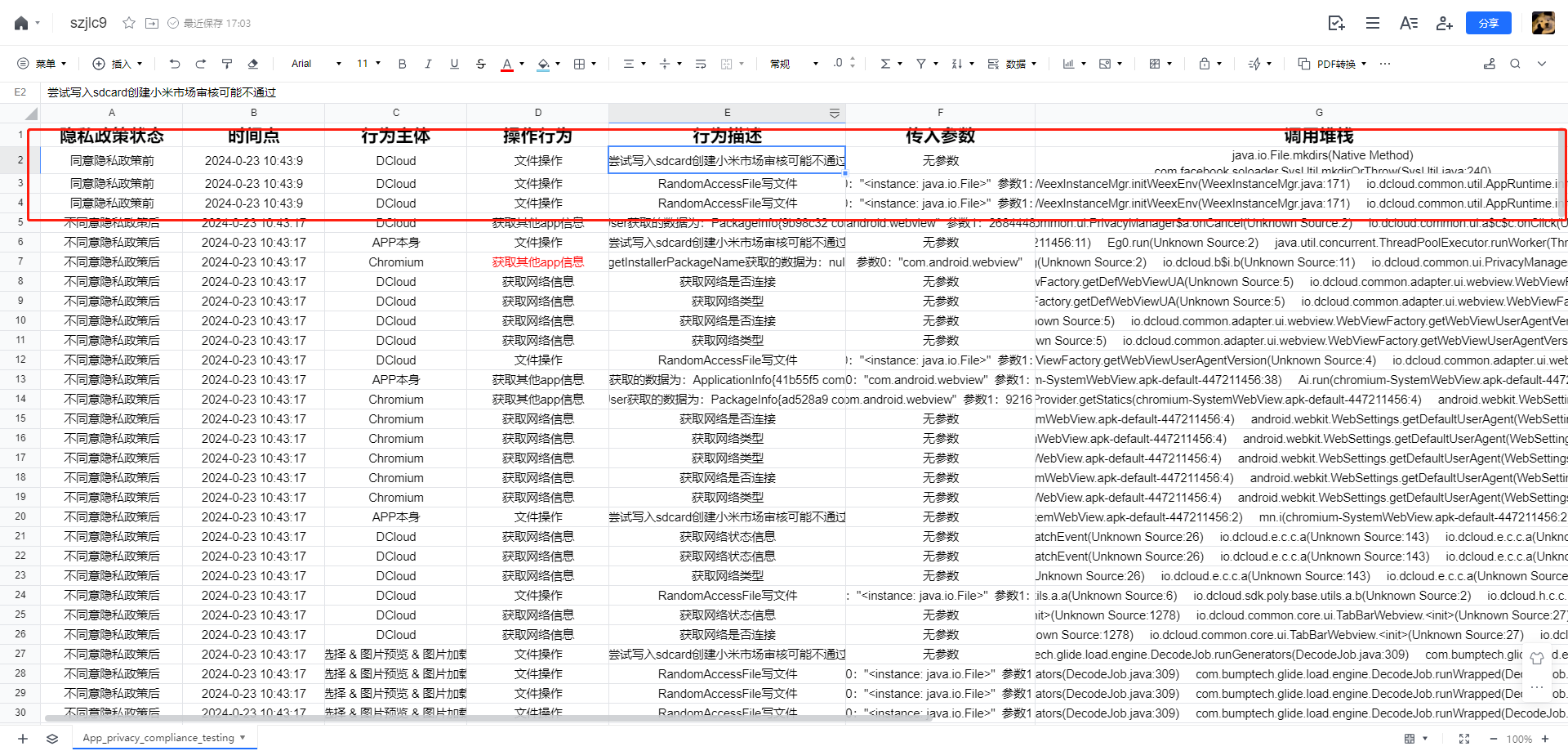Click the insert image icon
Screen dimensions: 1568x751
1105,64
